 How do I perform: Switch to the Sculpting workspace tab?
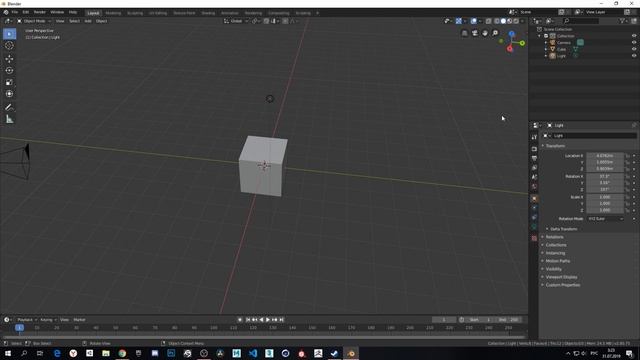135,13
